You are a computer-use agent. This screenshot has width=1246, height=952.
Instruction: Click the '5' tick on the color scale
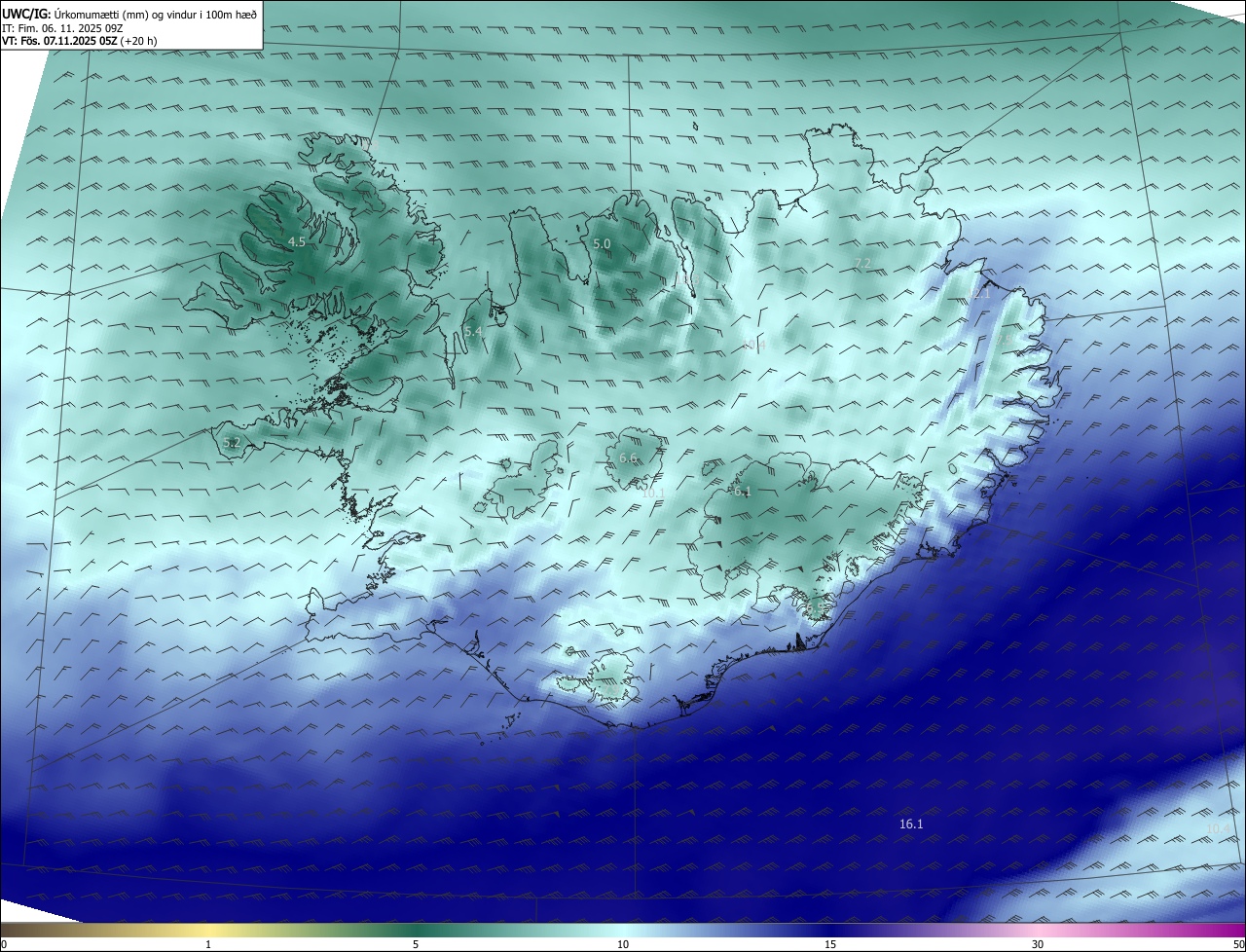(416, 944)
